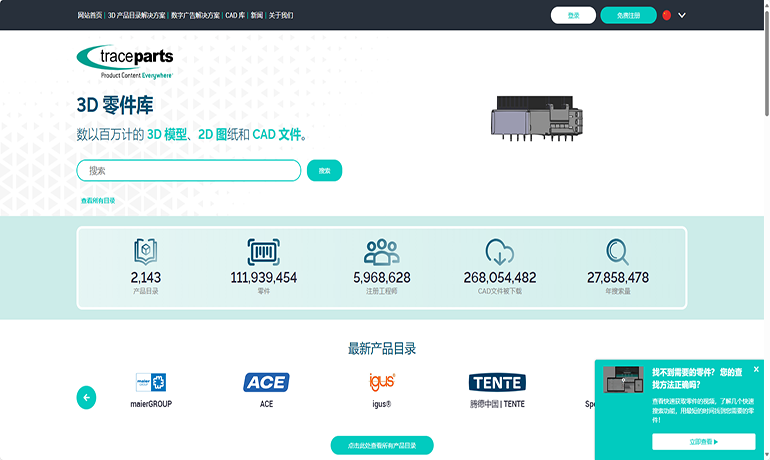Open the 查看所有目录 link

coord(98,200)
